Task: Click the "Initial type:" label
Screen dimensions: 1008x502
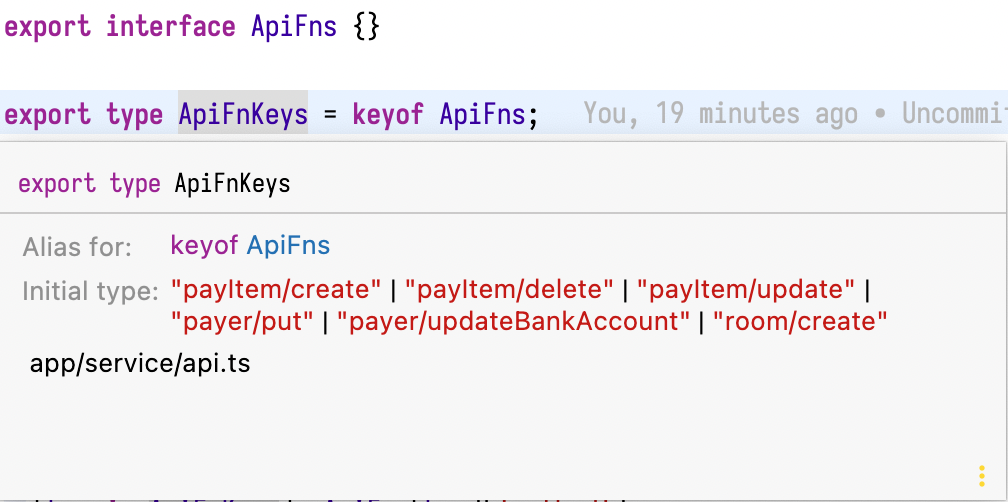Action: (90, 292)
